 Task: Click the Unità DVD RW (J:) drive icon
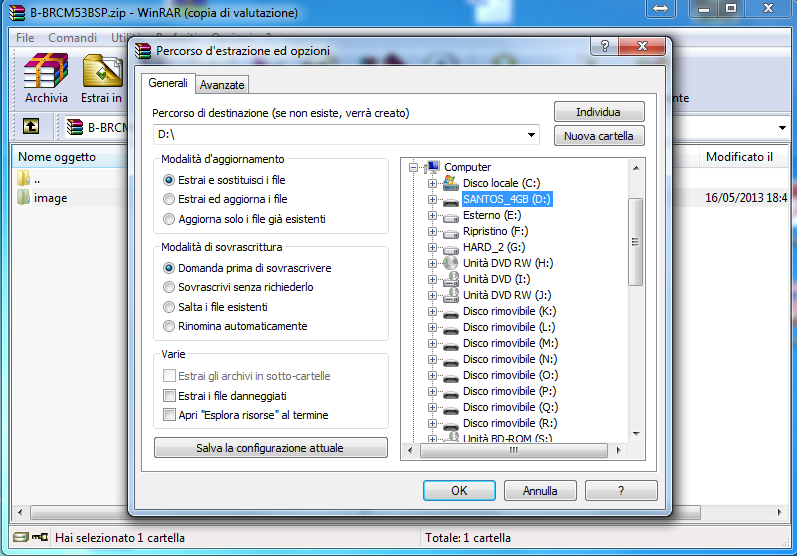pos(450,295)
